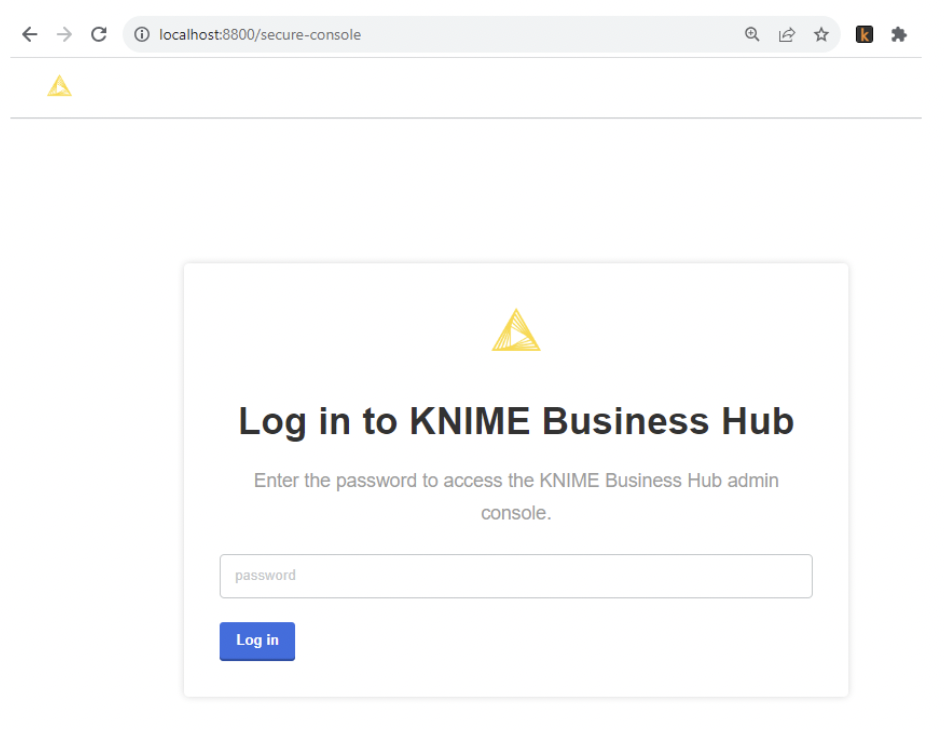Click the 'Log in to KNIME Business Hub' heading
944x730 pixels.
click(516, 421)
